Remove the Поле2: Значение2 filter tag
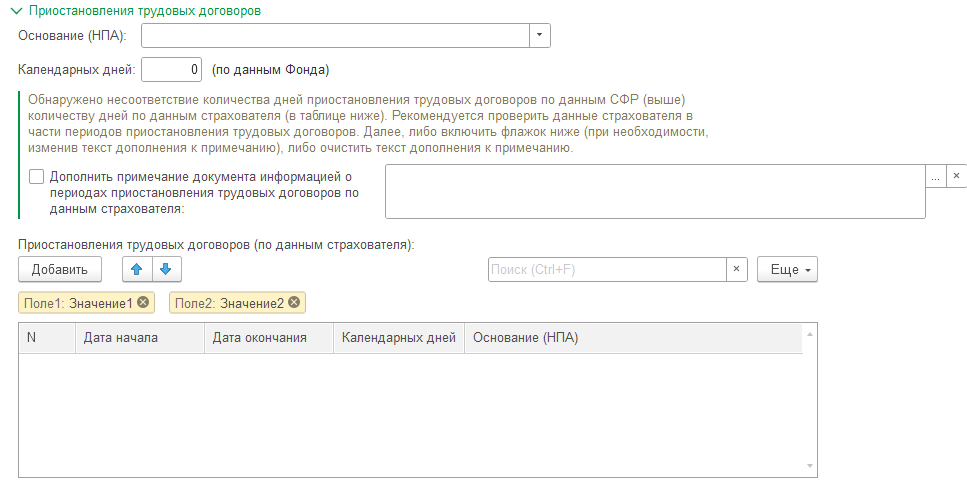This screenshot has height=485, width=967. [294, 303]
